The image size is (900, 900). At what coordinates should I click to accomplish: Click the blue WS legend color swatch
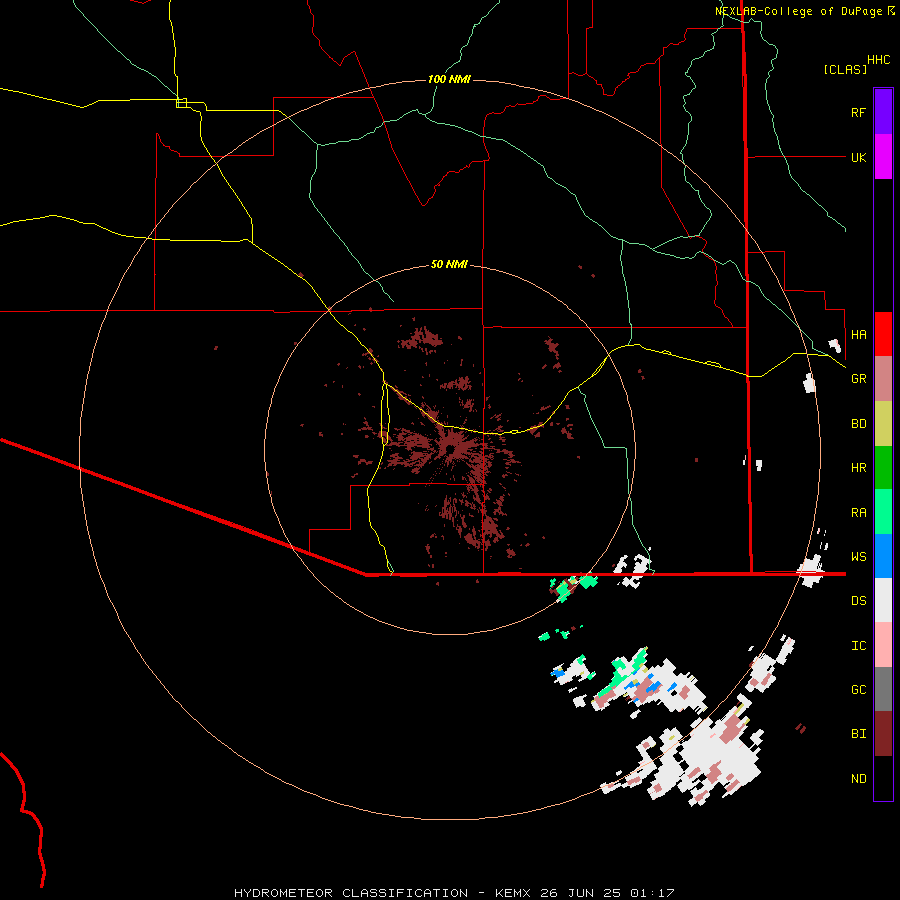883,556
